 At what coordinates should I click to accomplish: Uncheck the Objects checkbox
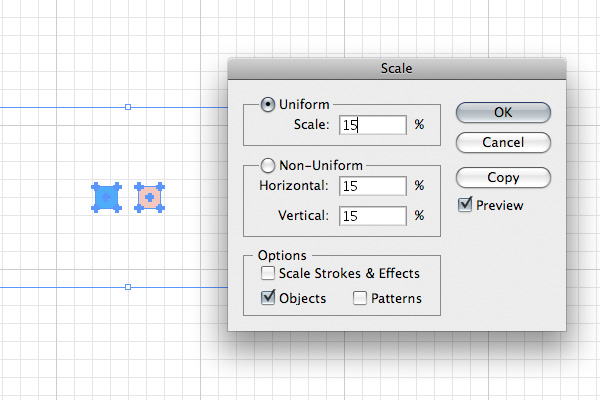pyautogui.click(x=268, y=298)
